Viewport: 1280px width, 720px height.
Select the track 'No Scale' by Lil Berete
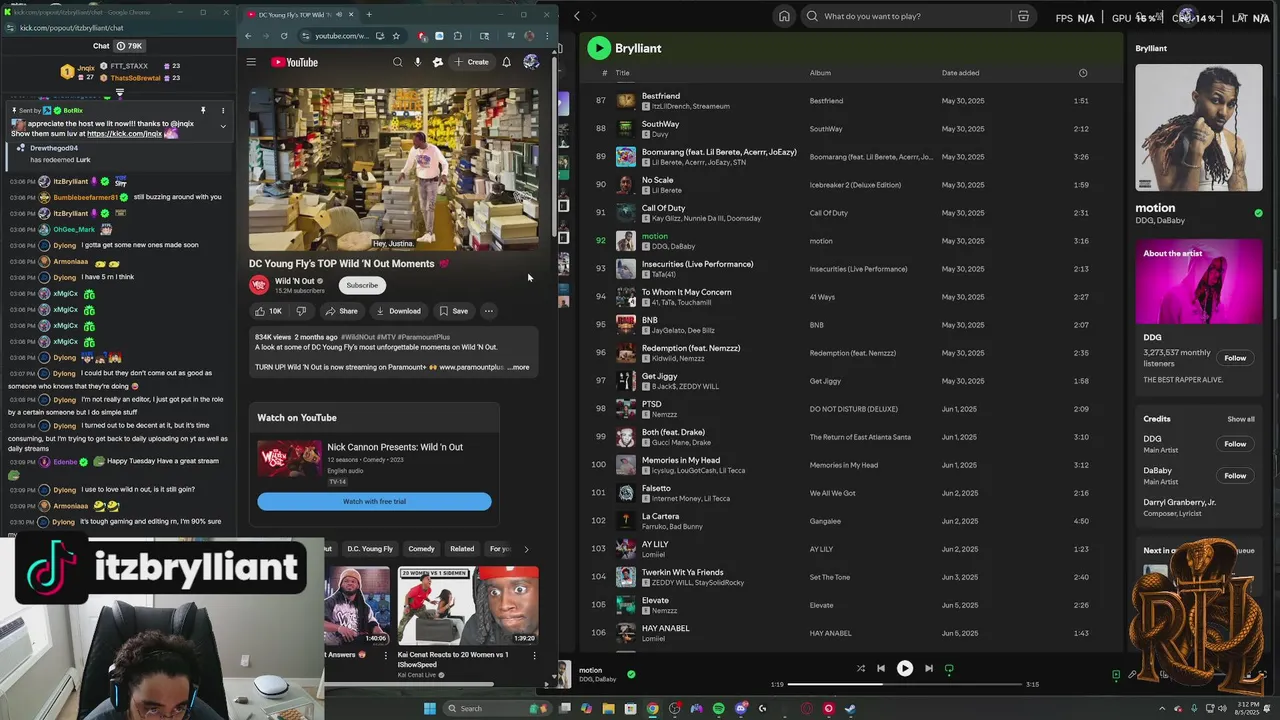click(851, 185)
